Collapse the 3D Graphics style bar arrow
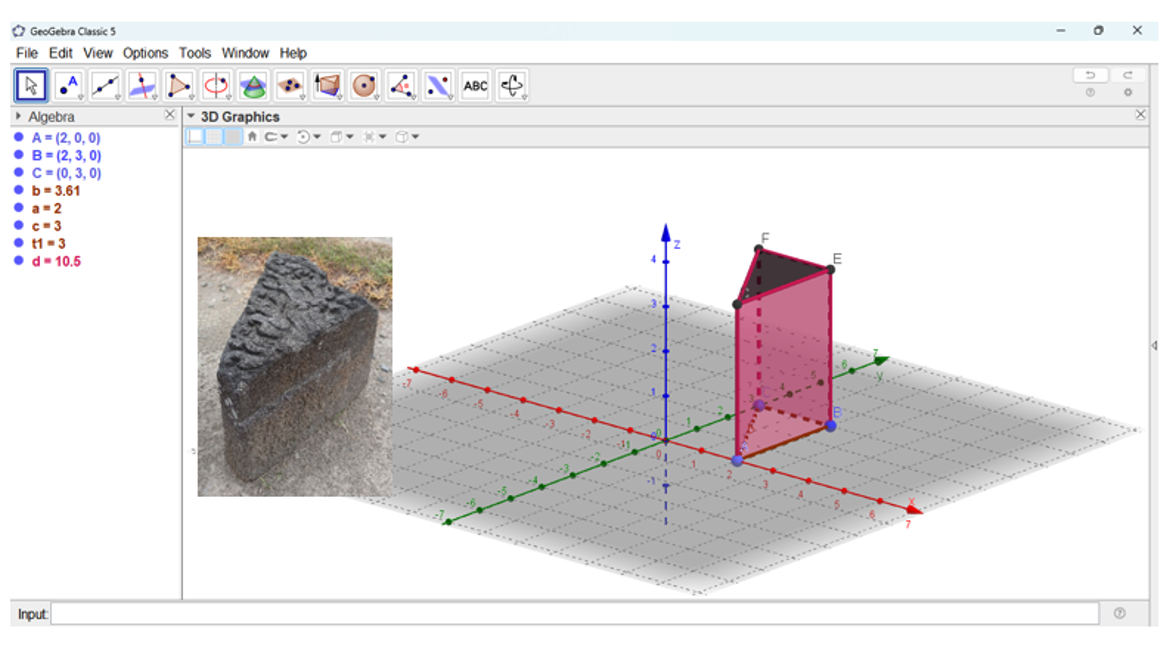The height and width of the screenshot is (646, 1172). (x=192, y=116)
